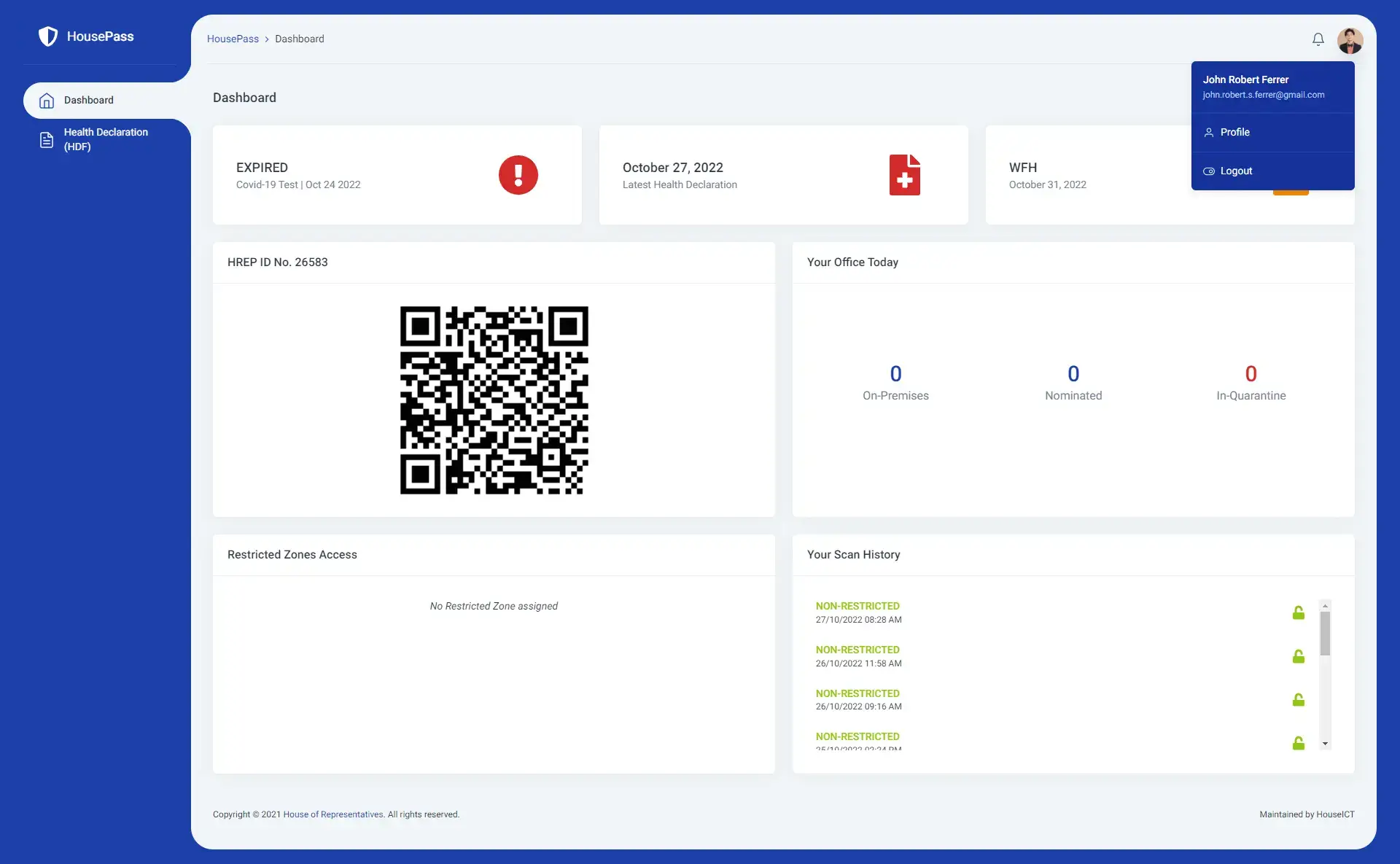This screenshot has height=864, width=1400.
Task: Click unlock icon for 26/10/2022 11:58 scan
Action: pos(1298,657)
